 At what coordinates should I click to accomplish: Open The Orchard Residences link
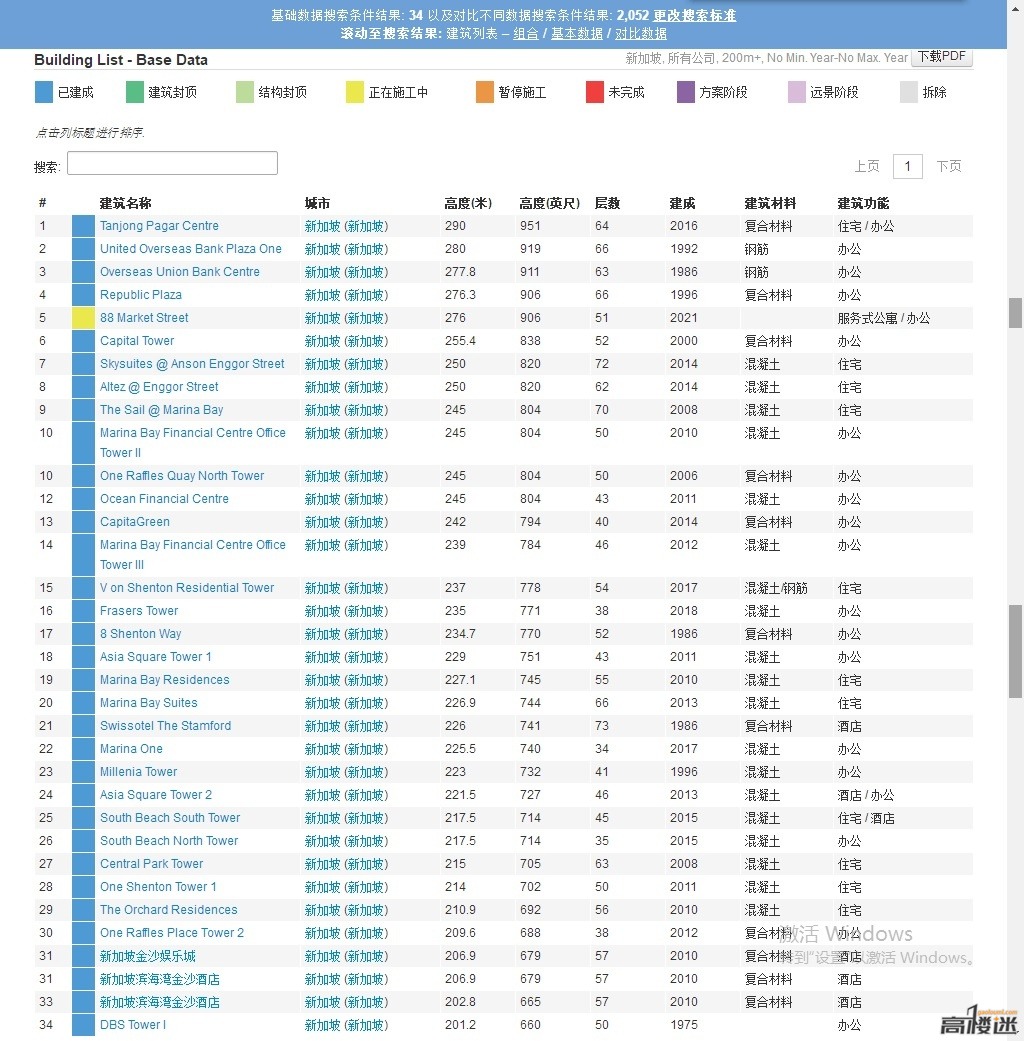pyautogui.click(x=169, y=910)
